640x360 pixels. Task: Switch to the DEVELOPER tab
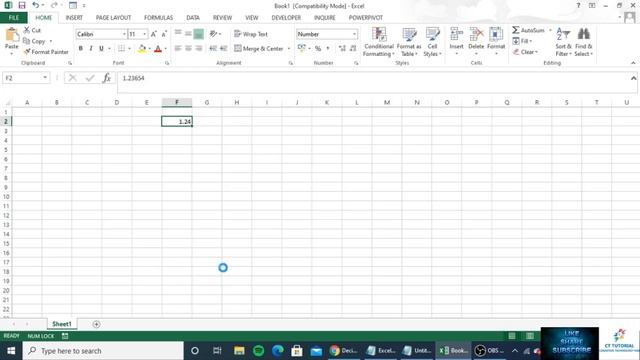(286, 18)
